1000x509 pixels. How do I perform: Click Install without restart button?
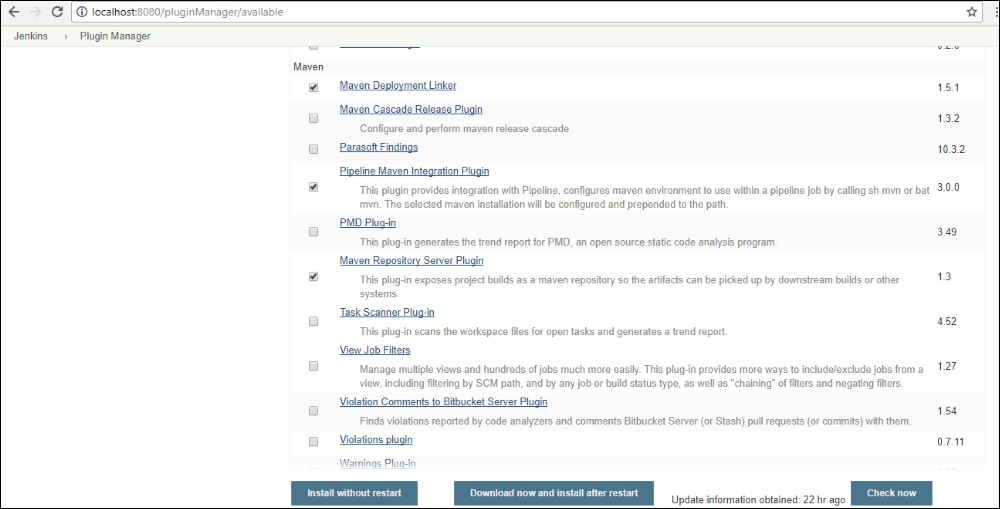click(x=355, y=493)
